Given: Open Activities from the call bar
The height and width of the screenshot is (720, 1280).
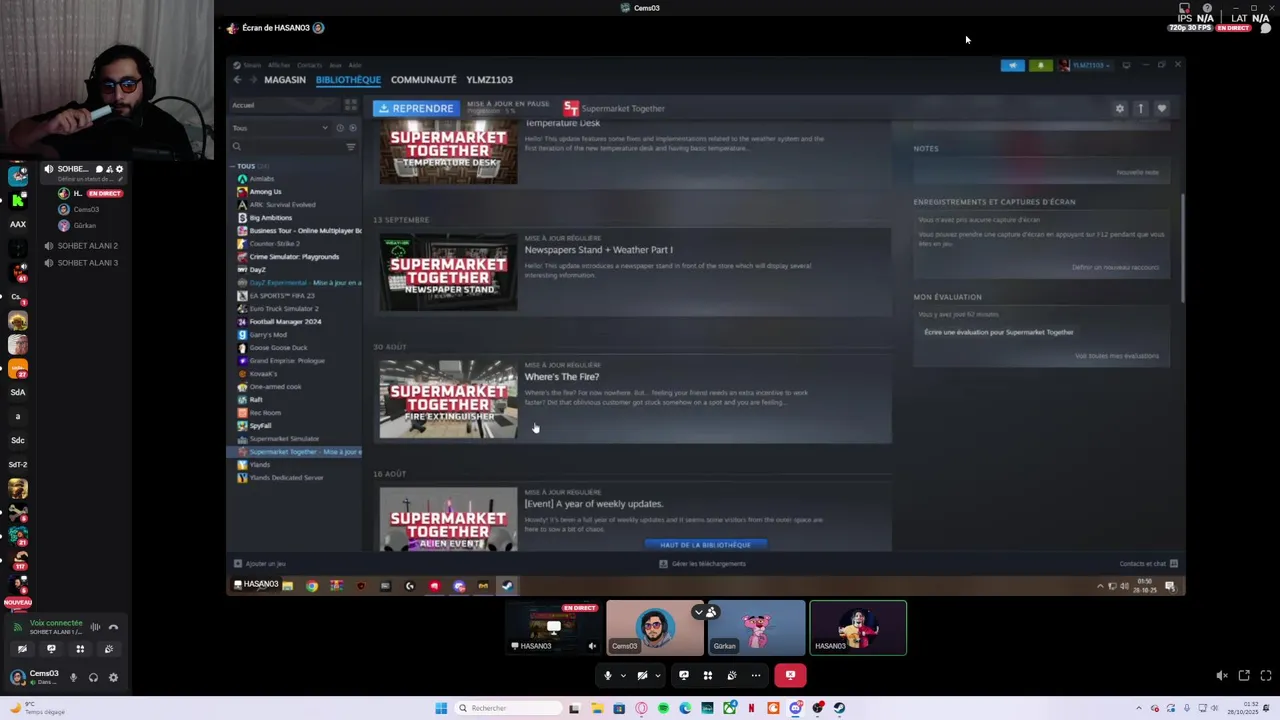Looking at the screenshot, I should point(708,675).
